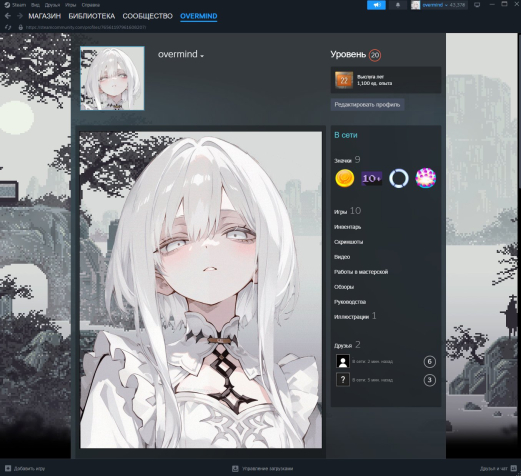521x476 pixels.
Task: Open the large artwork showcase image
Action: pos(201,290)
